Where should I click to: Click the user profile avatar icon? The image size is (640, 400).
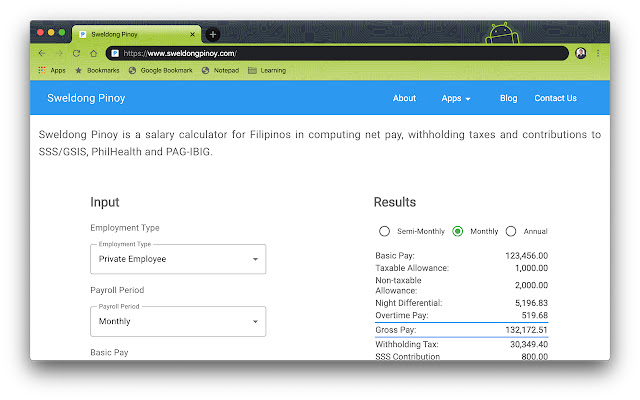point(580,53)
